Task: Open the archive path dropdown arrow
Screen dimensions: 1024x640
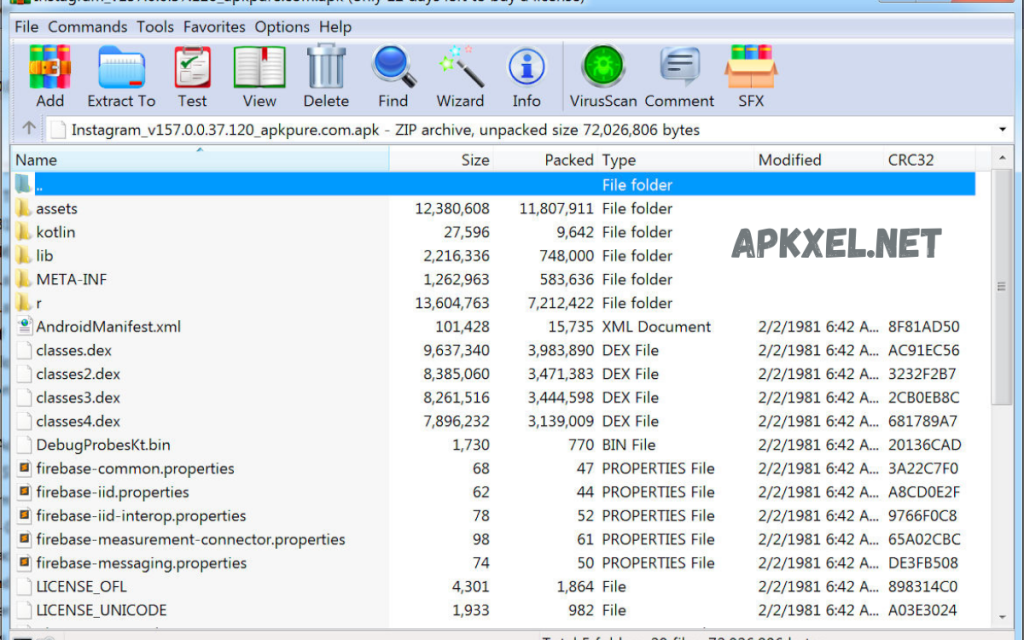Action: pyautogui.click(x=1005, y=128)
